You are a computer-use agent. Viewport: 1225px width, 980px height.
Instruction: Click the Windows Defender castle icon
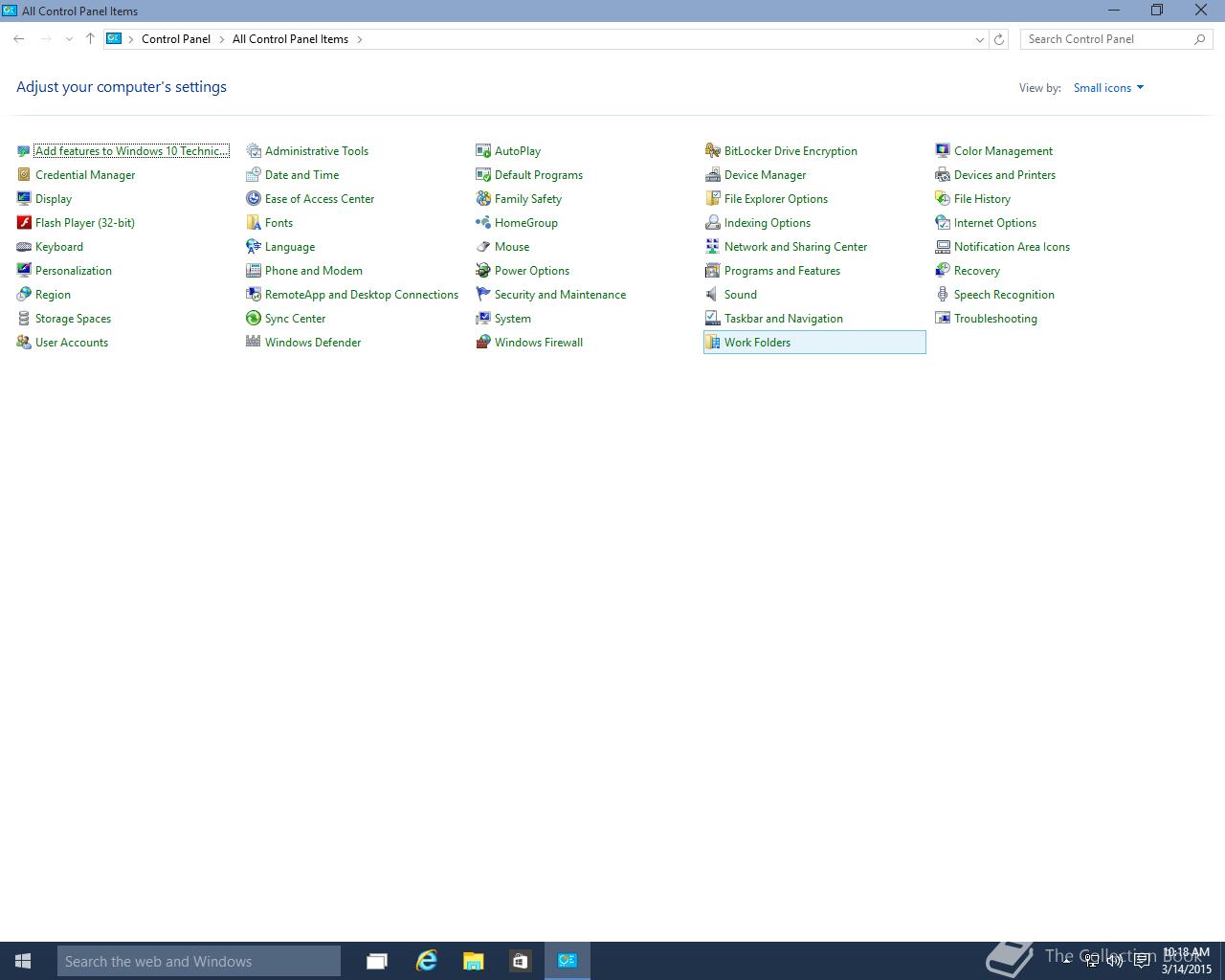coord(254,343)
